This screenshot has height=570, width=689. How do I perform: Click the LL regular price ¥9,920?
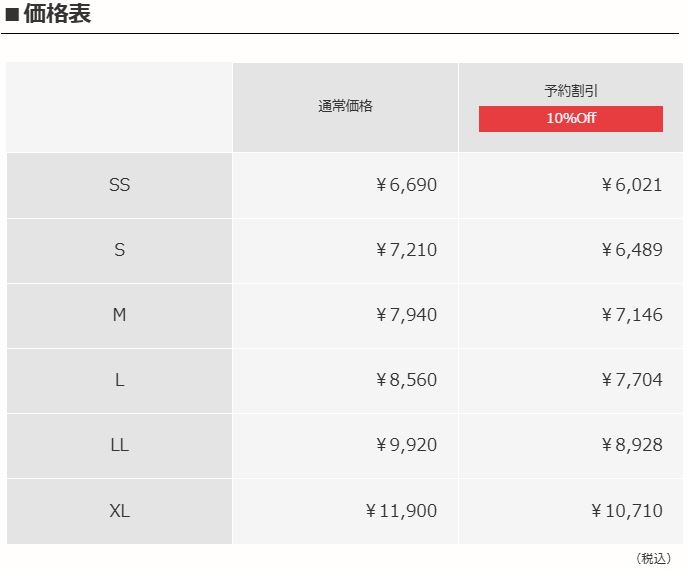click(406, 445)
